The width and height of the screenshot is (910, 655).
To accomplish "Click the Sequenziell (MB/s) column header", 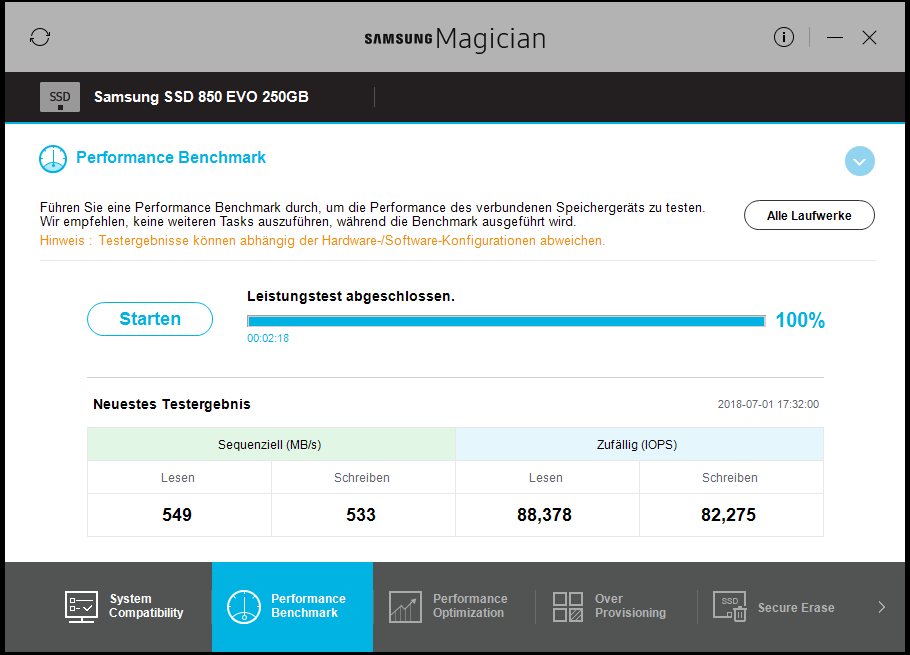I will [272, 444].
